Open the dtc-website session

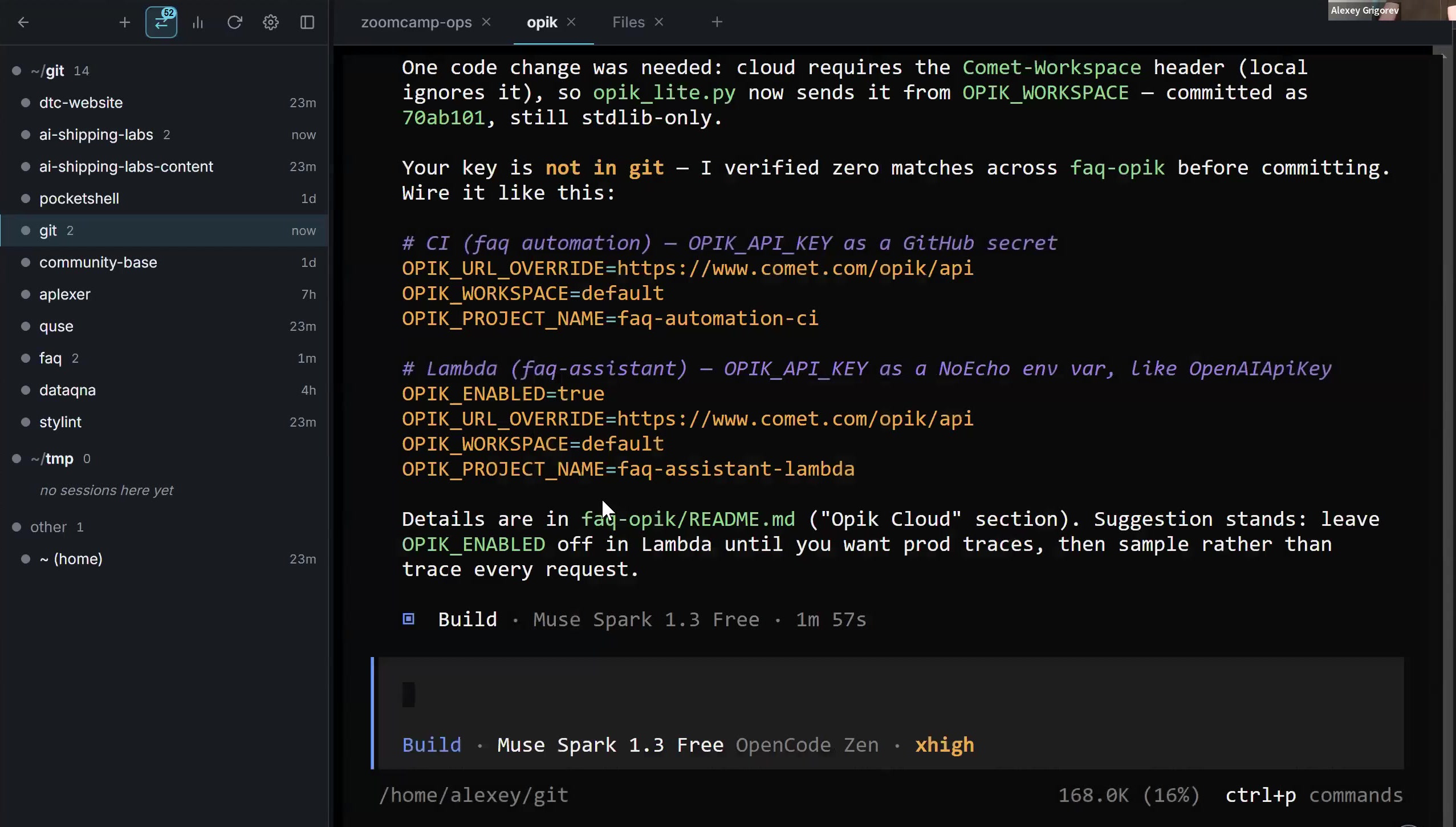pos(164,103)
